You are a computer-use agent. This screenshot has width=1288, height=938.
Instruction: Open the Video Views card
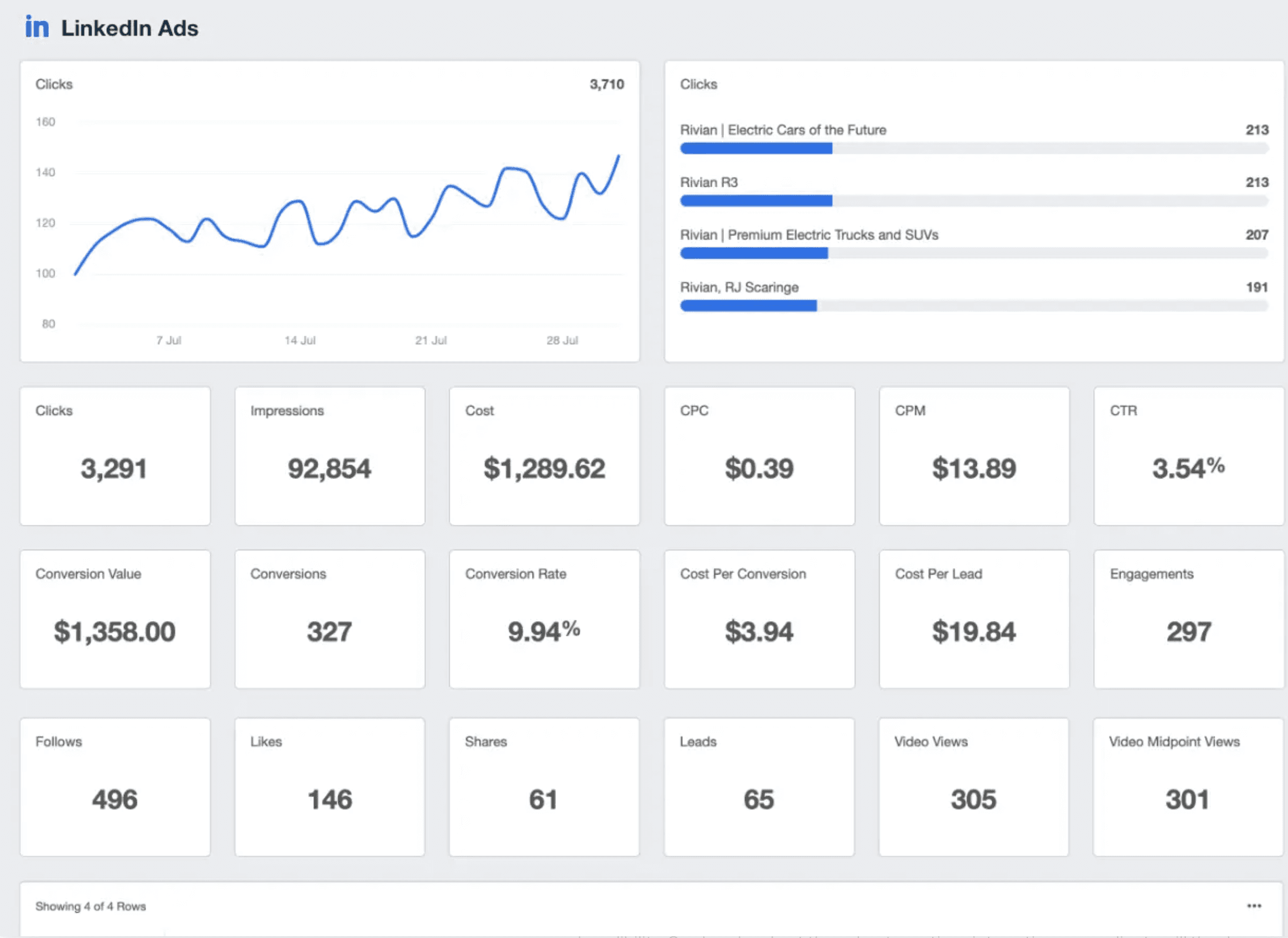tap(974, 787)
